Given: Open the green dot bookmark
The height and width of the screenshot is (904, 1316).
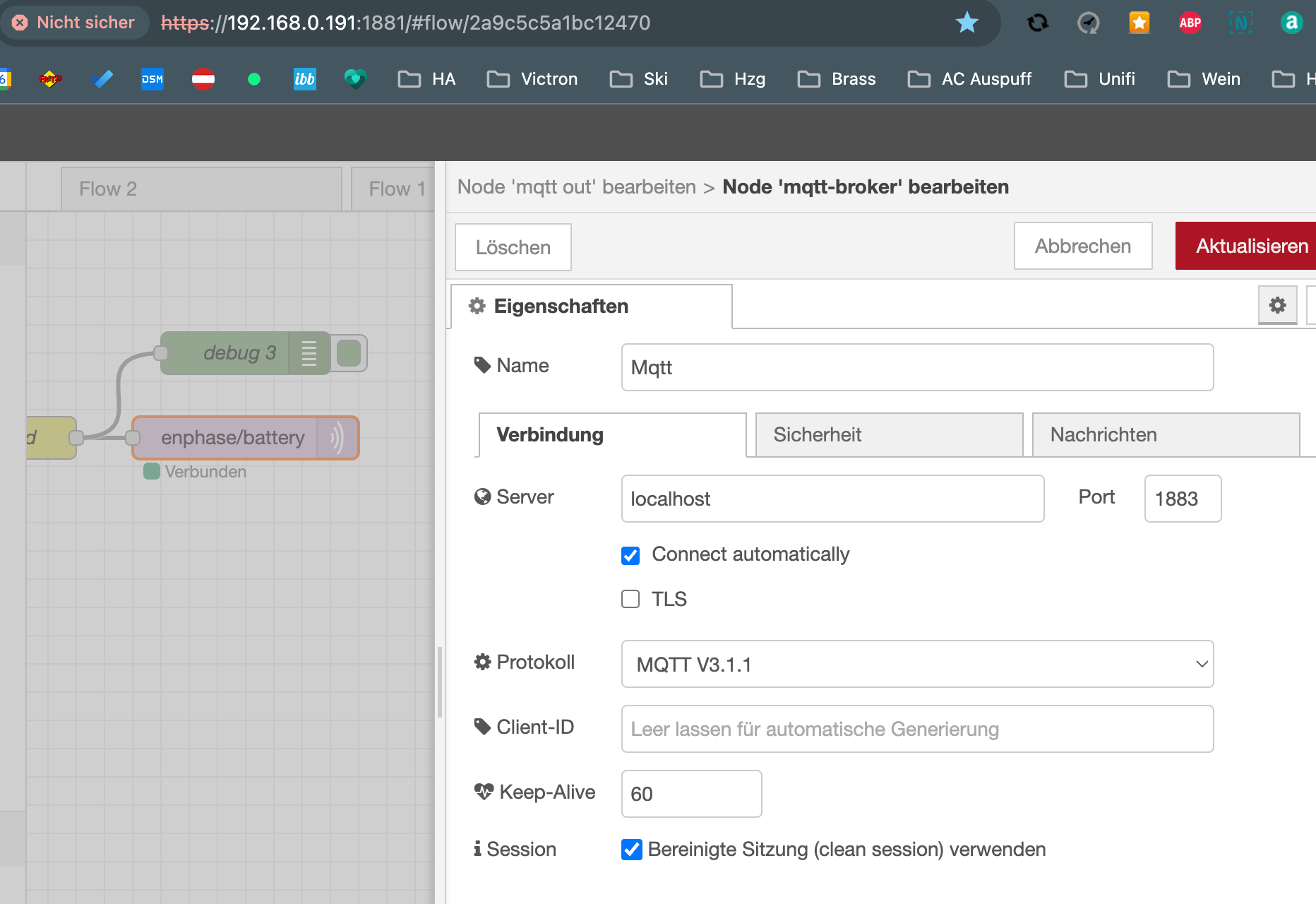Looking at the screenshot, I should point(254,79).
